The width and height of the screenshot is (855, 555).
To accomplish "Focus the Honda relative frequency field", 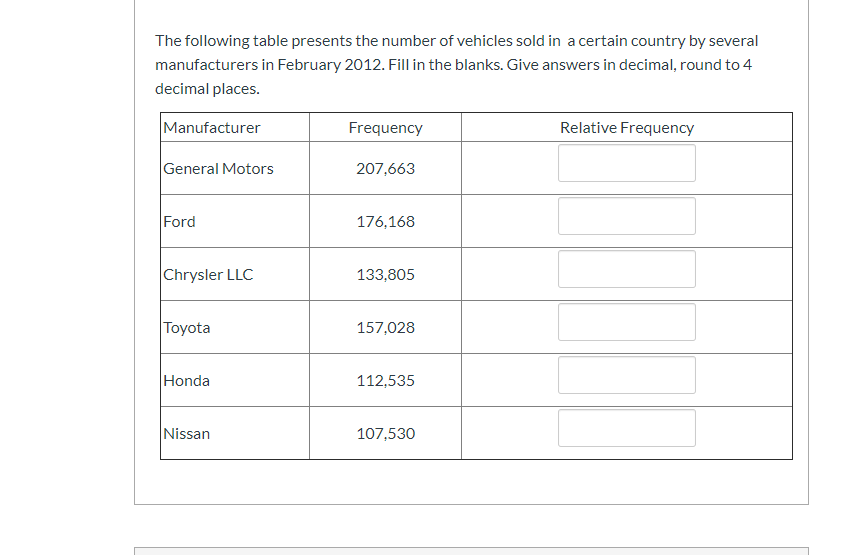I will click(x=626, y=375).
